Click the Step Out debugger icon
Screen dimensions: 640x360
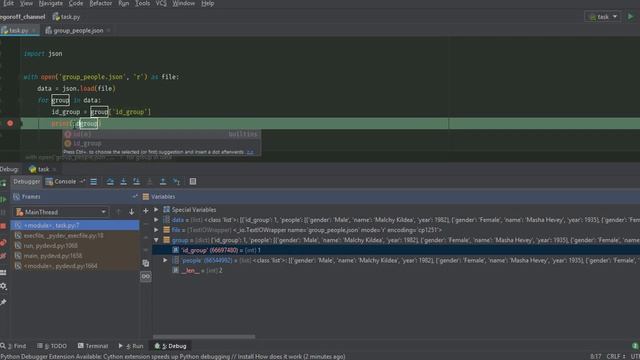(x=162, y=182)
